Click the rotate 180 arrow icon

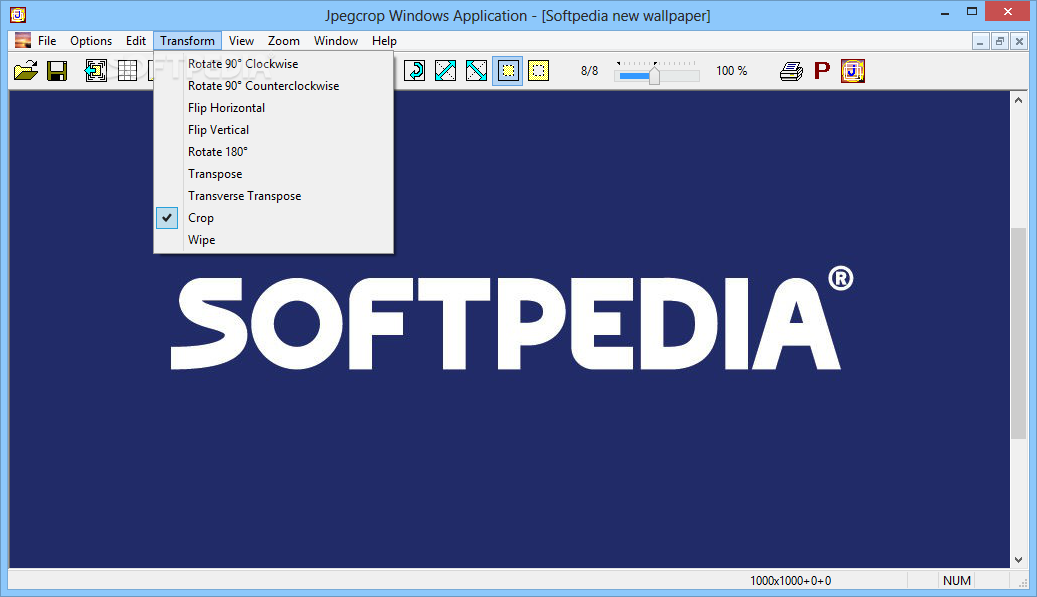[x=415, y=71]
